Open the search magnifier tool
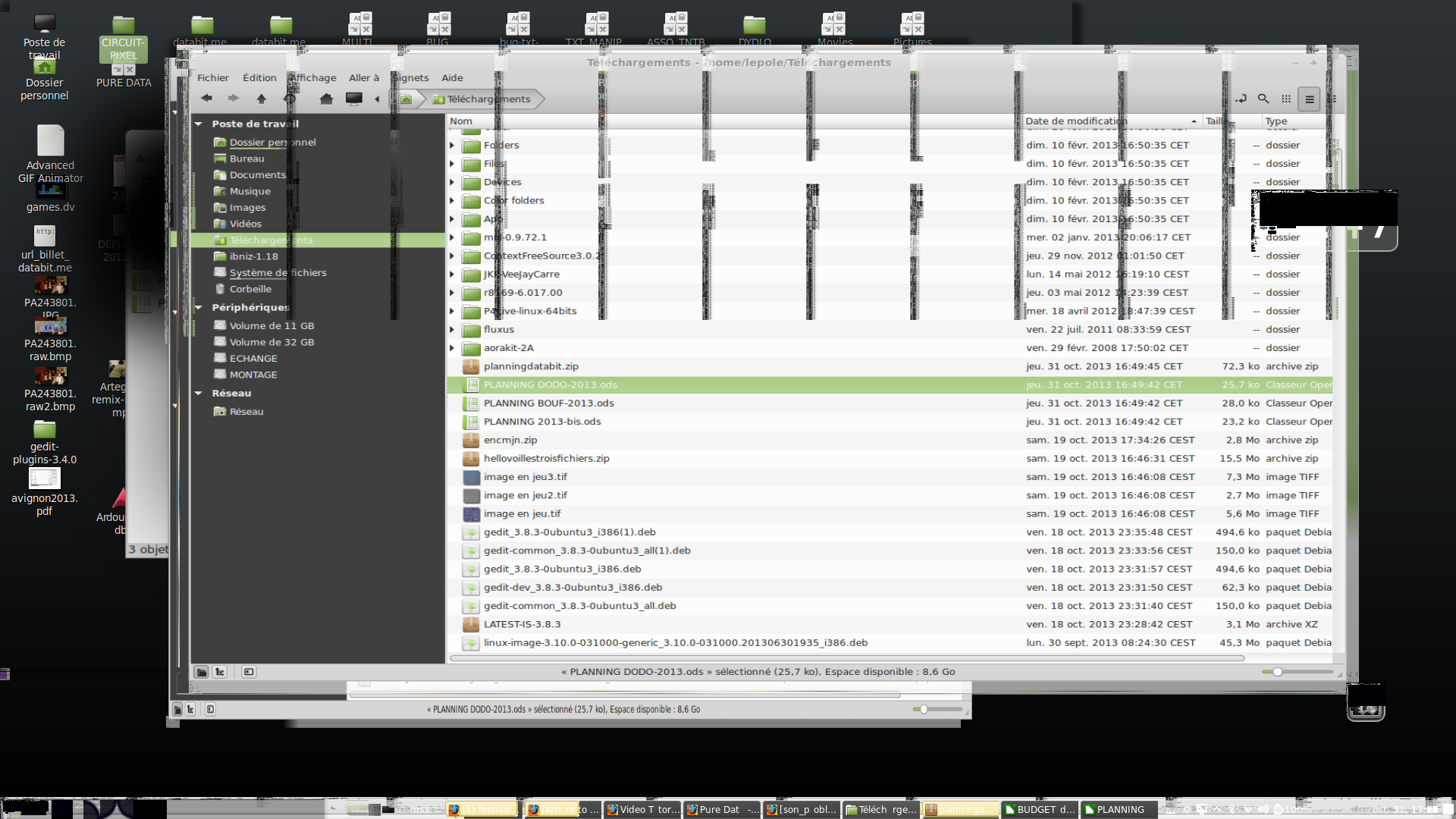The height and width of the screenshot is (819, 1456). click(x=1263, y=99)
